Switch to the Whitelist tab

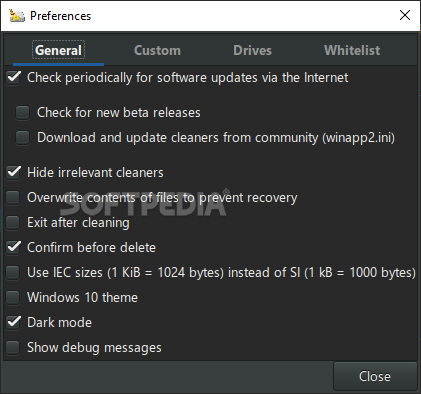pyautogui.click(x=352, y=50)
